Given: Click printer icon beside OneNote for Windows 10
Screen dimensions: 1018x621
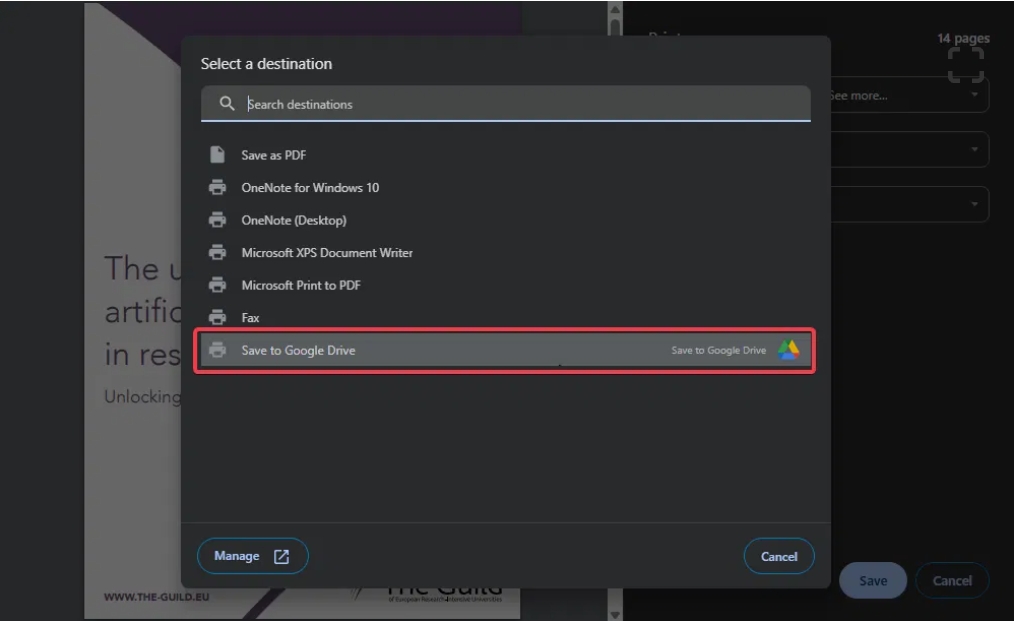Looking at the screenshot, I should 217,188.
